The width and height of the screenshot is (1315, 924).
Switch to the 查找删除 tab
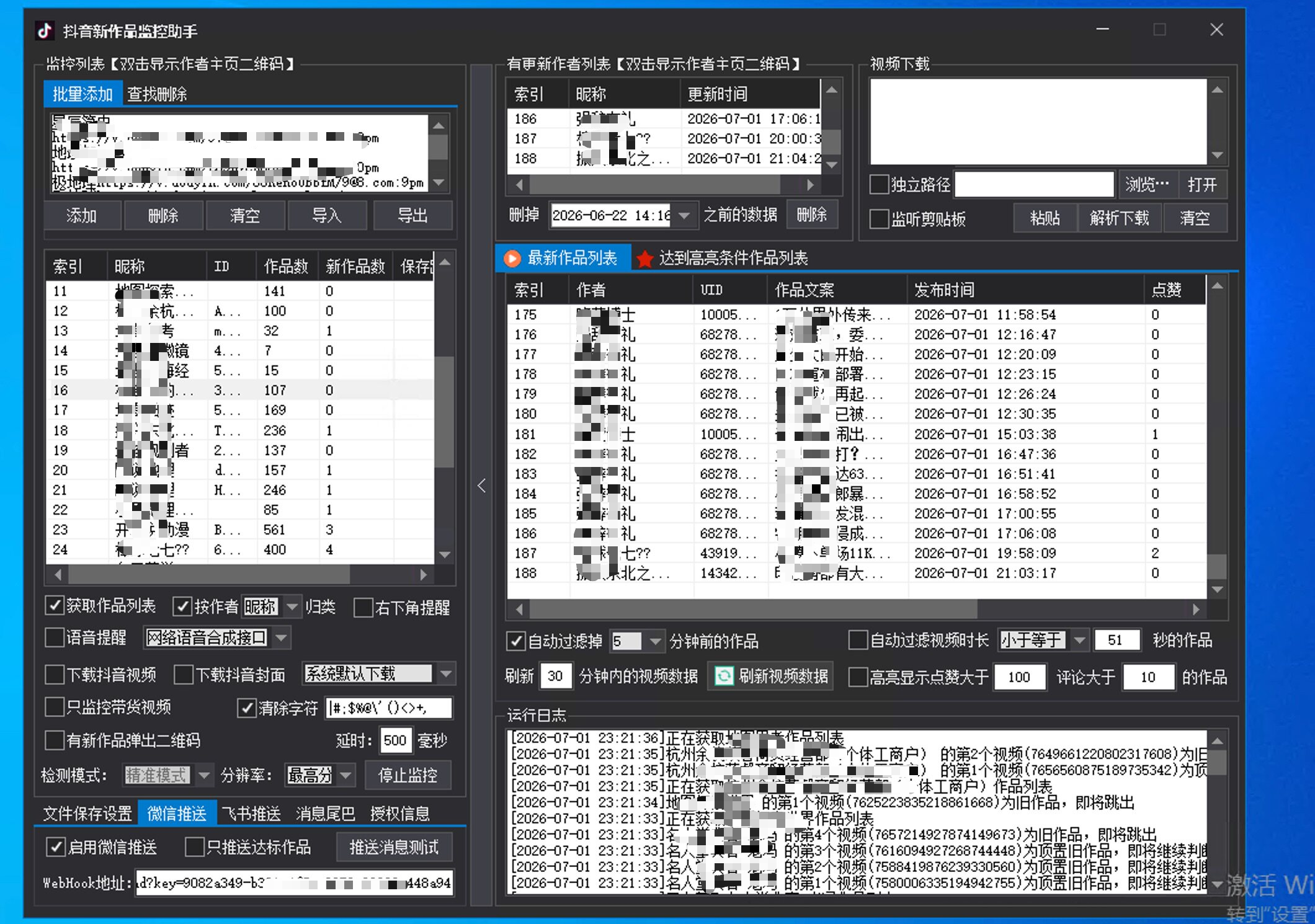click(157, 94)
